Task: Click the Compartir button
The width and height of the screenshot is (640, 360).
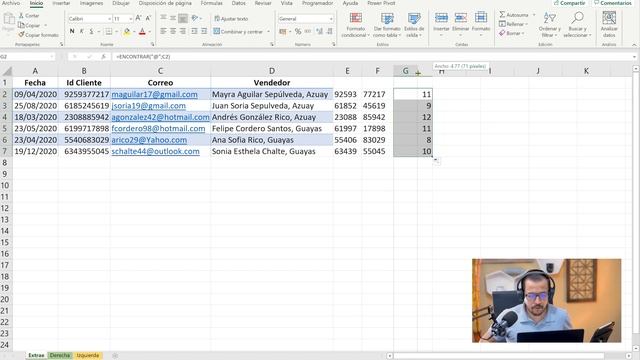Action: pyautogui.click(x=570, y=3)
